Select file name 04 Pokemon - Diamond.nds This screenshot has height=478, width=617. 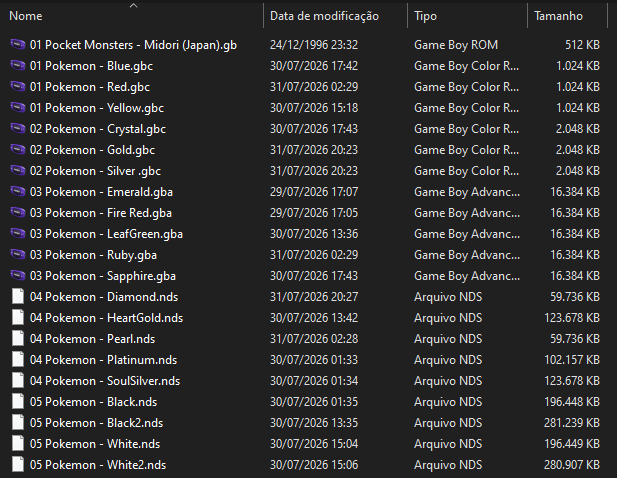(104, 297)
